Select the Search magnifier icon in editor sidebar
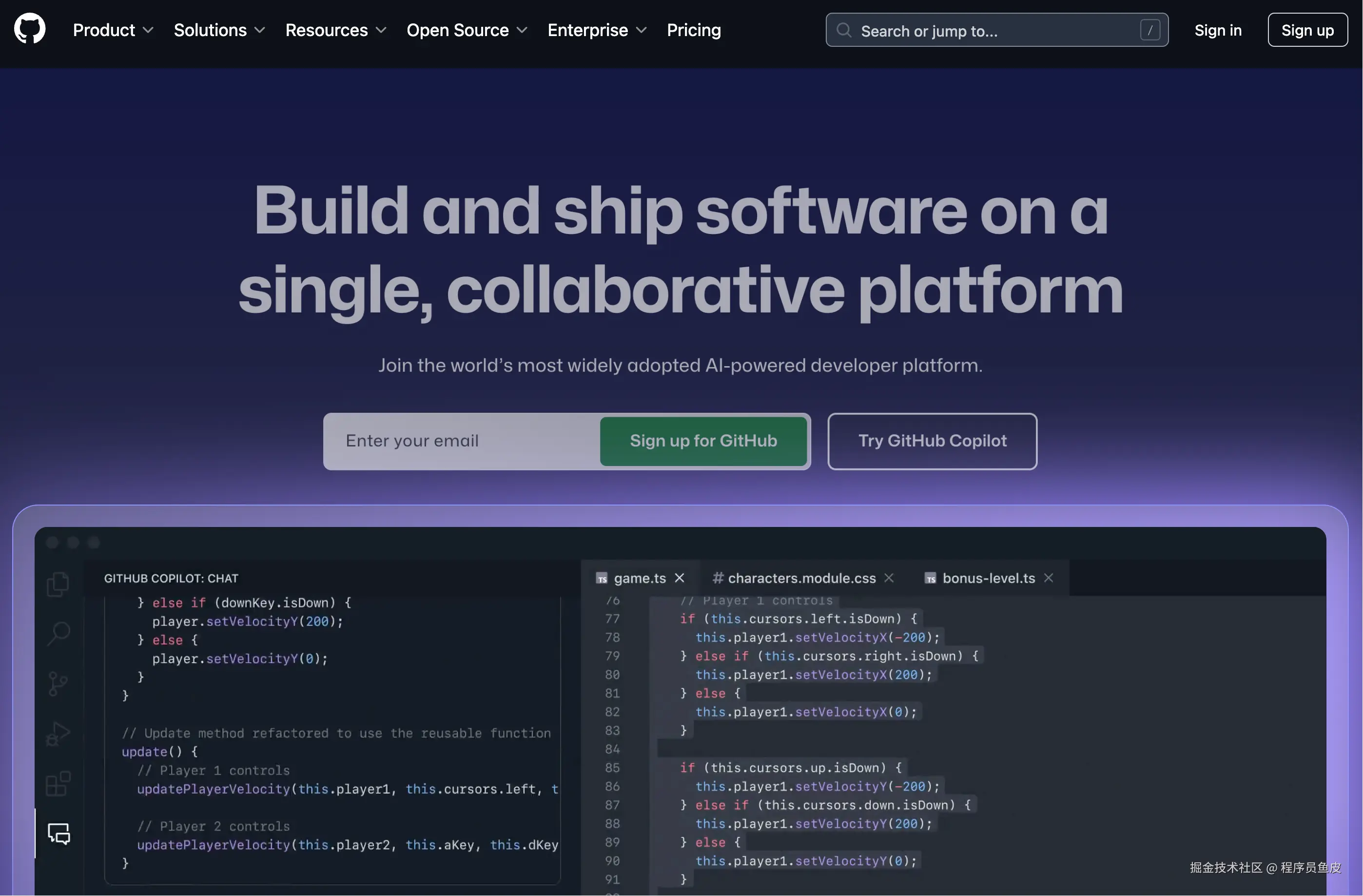 pos(58,634)
